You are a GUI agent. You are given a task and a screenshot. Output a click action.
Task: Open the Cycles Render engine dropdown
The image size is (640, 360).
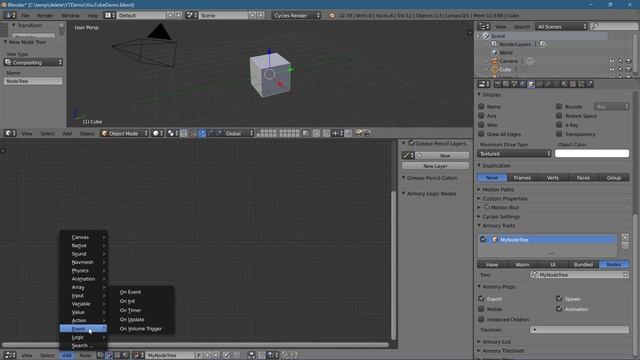coord(297,15)
